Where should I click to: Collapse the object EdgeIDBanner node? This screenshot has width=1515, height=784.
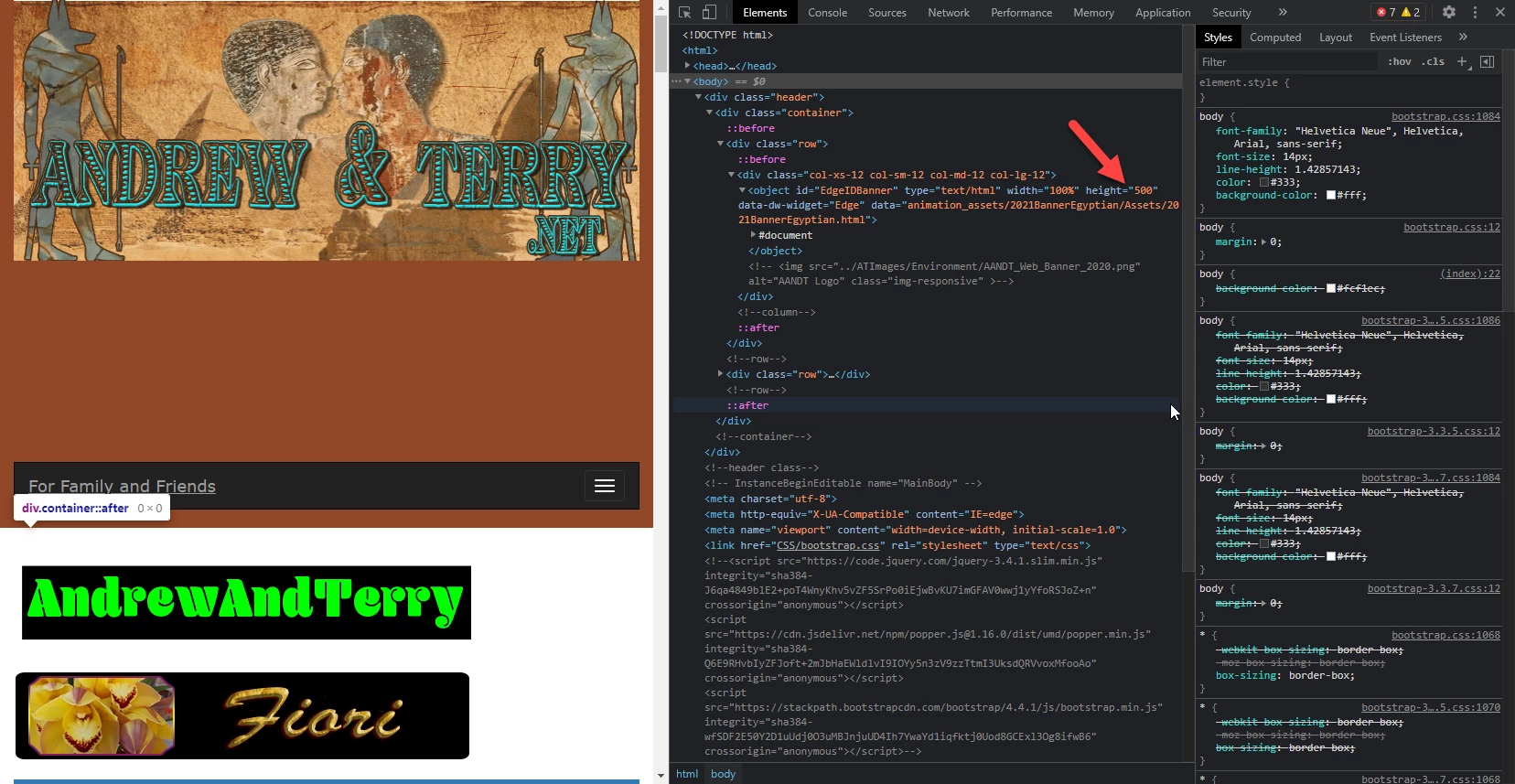click(742, 190)
